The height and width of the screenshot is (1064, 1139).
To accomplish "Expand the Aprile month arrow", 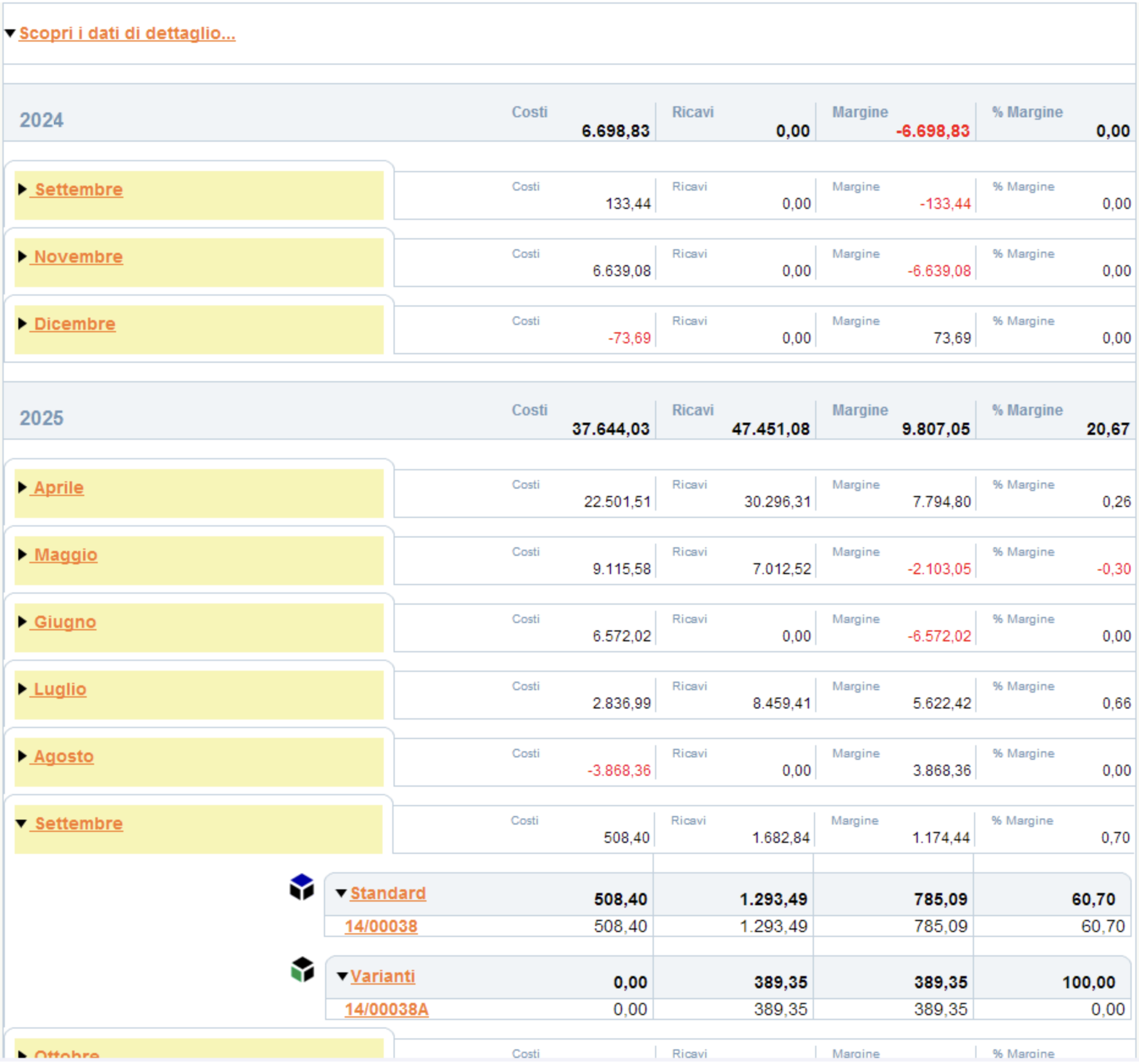I will pyautogui.click(x=23, y=487).
